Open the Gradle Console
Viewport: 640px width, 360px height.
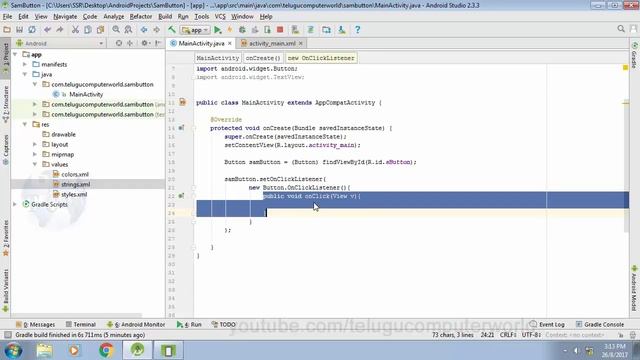[600, 324]
